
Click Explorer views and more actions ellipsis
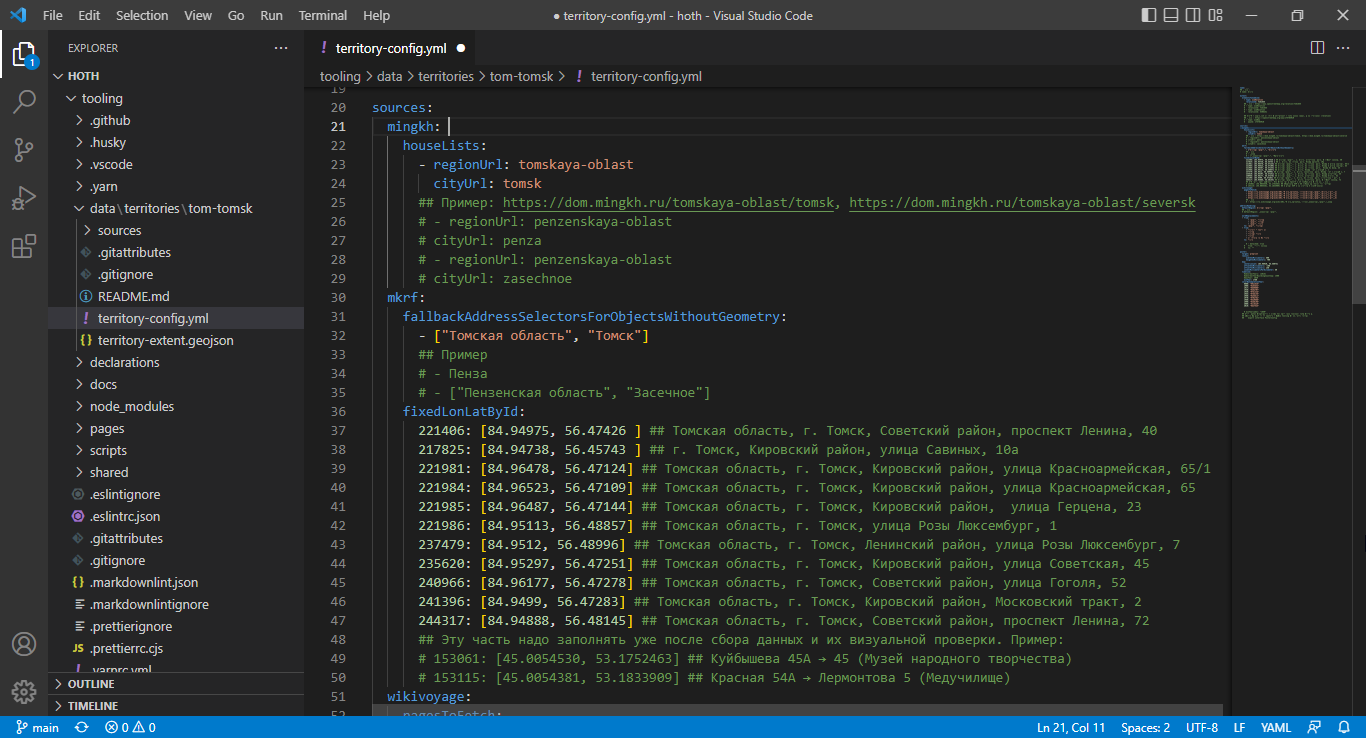281,48
